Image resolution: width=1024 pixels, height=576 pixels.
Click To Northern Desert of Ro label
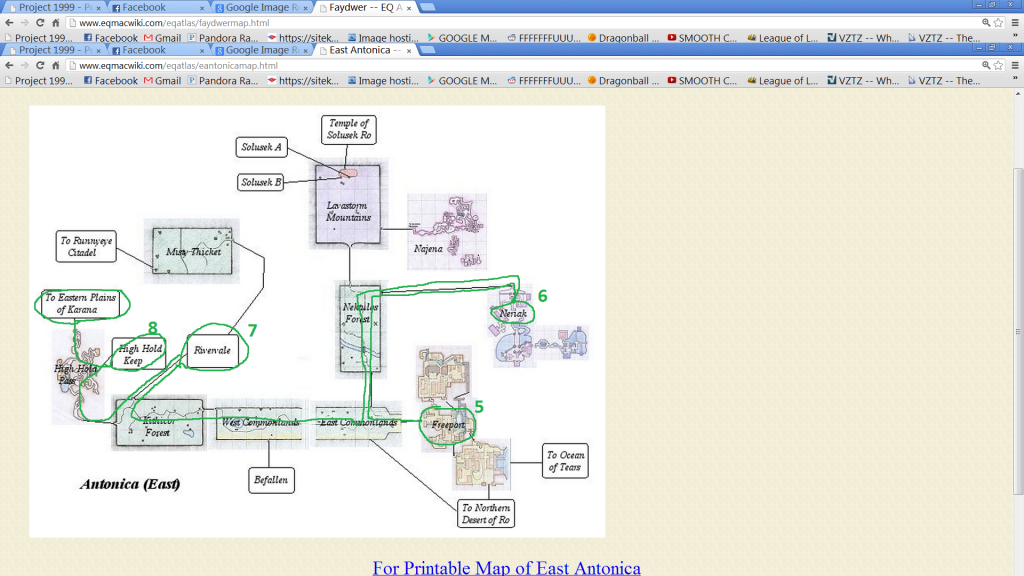[x=486, y=513]
